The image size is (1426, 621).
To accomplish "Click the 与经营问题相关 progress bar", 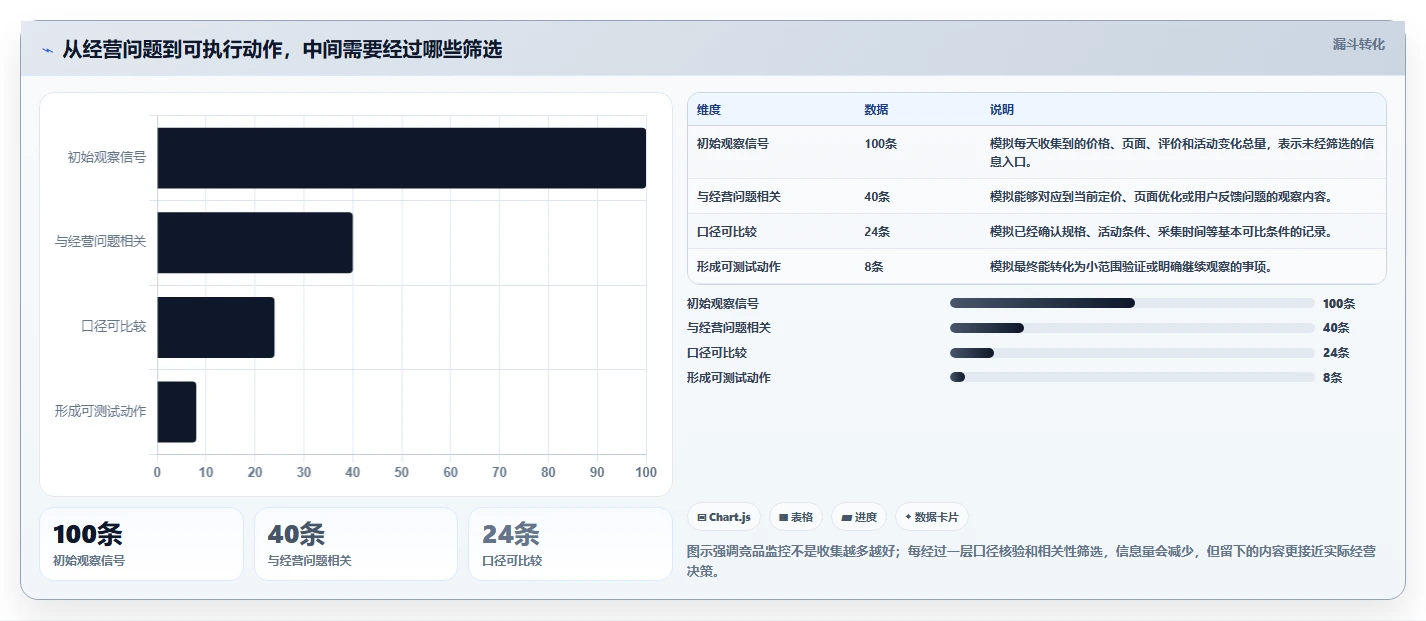I will pos(1132,328).
